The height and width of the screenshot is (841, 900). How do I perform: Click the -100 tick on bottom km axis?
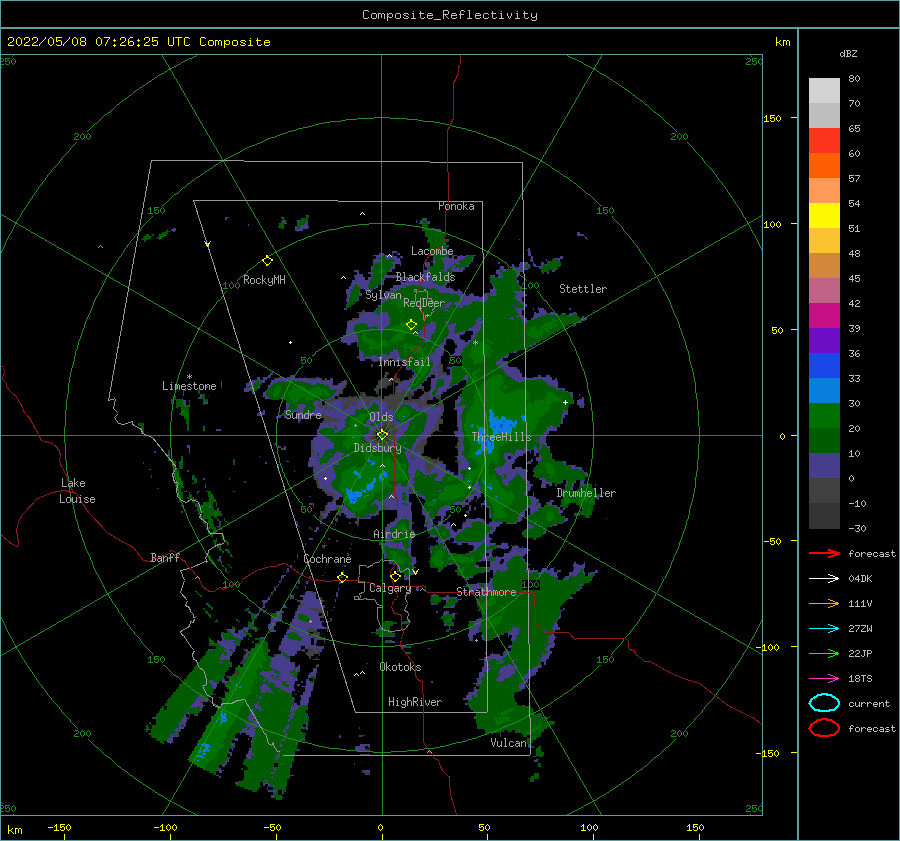165,828
